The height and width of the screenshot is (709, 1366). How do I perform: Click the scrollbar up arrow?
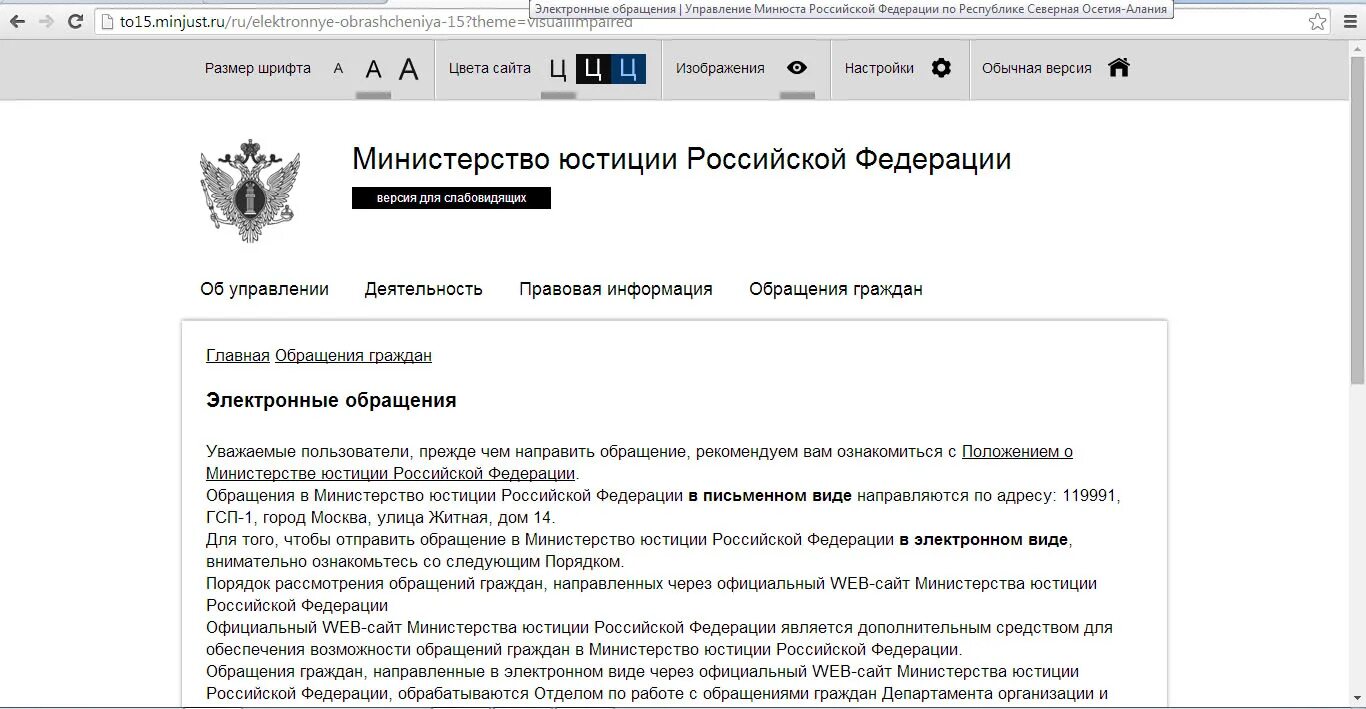(1357, 49)
